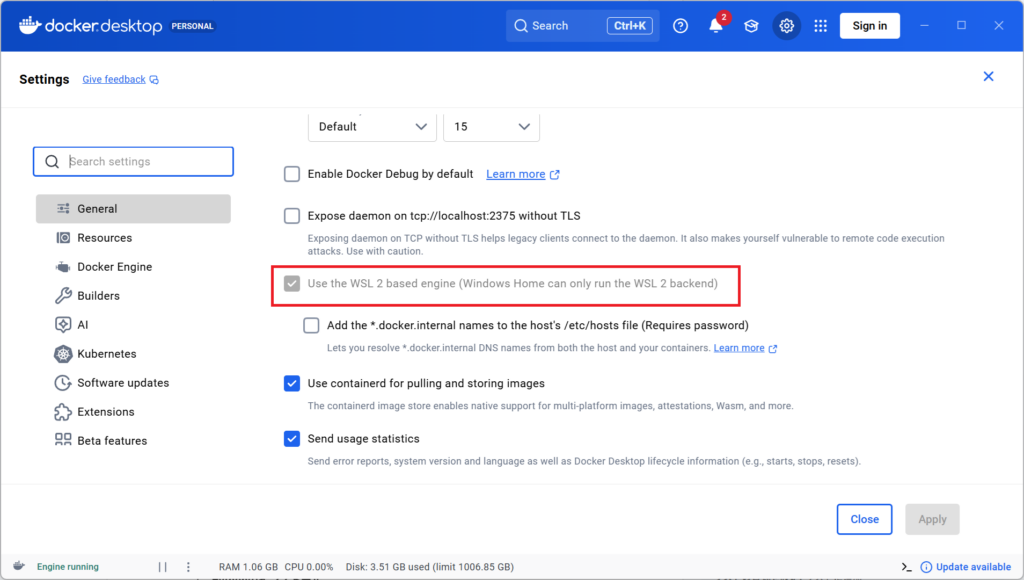Click the Apply button
Screen dimensions: 1024x580
[x=932, y=519]
